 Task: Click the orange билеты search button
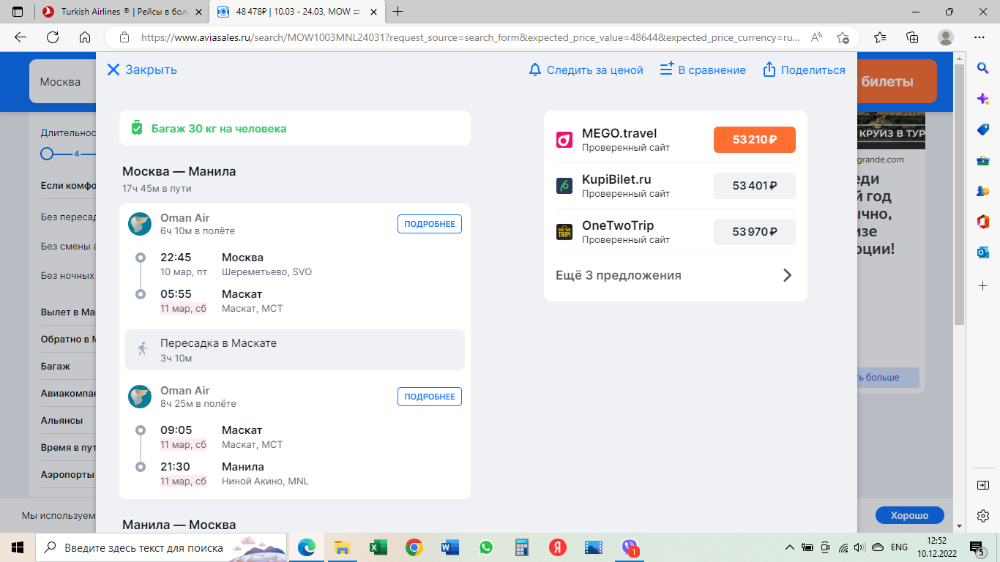point(897,81)
